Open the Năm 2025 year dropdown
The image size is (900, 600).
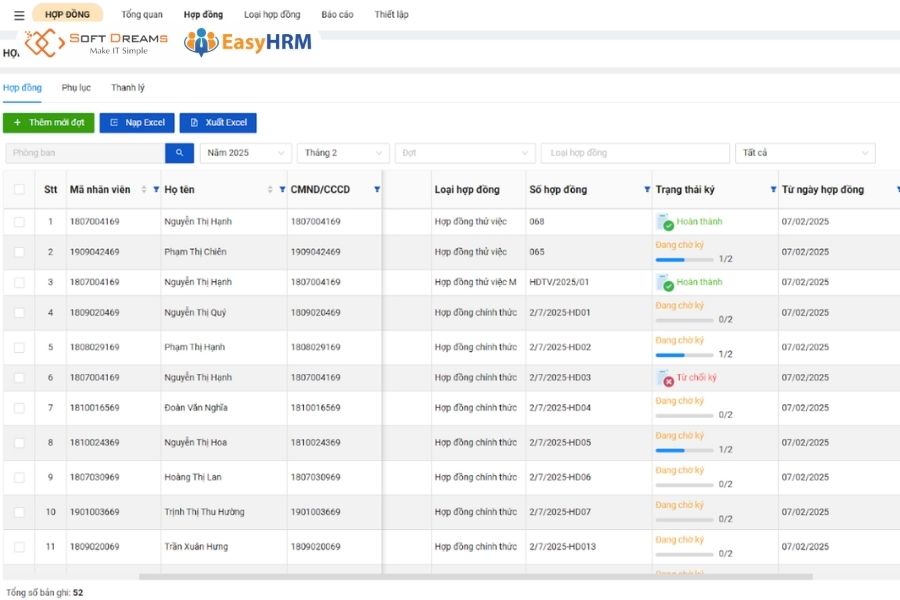[x=246, y=153]
